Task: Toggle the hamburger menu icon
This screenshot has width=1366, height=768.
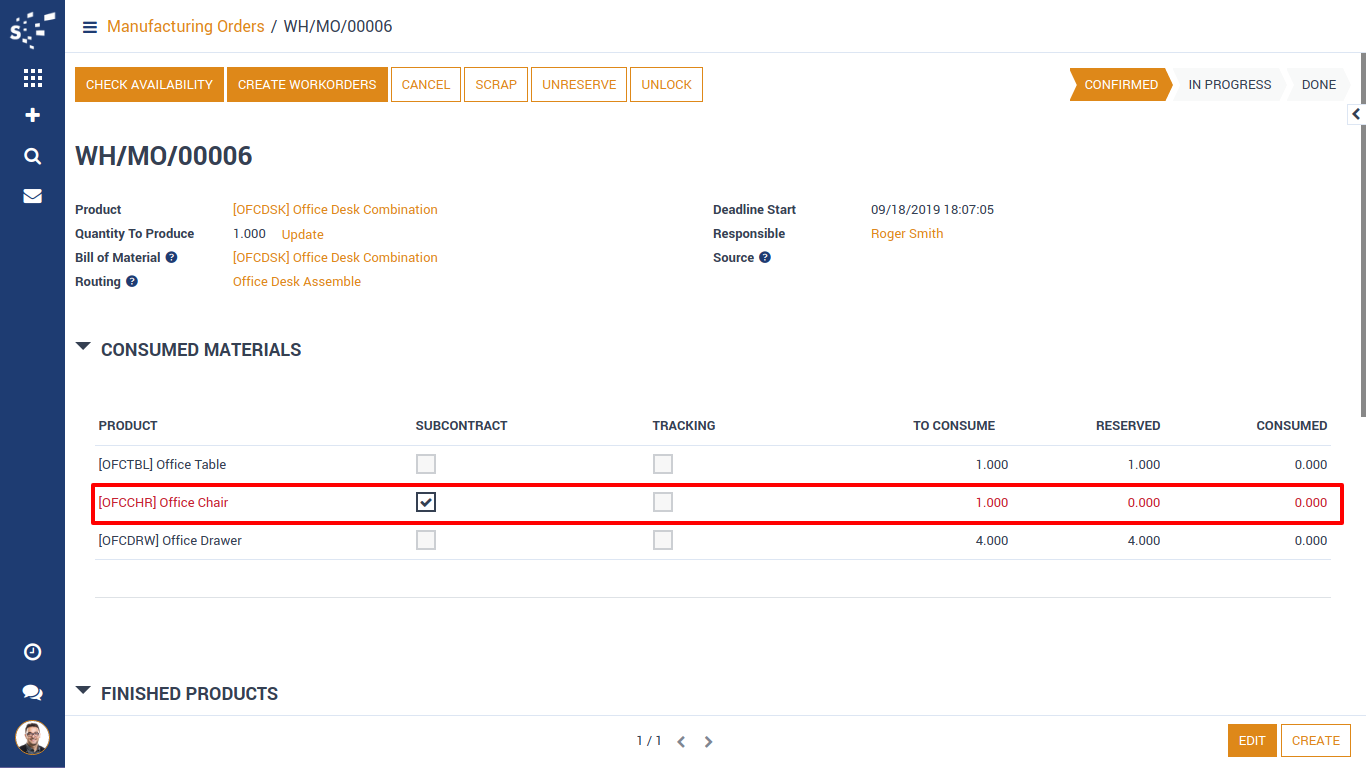Action: tap(90, 27)
